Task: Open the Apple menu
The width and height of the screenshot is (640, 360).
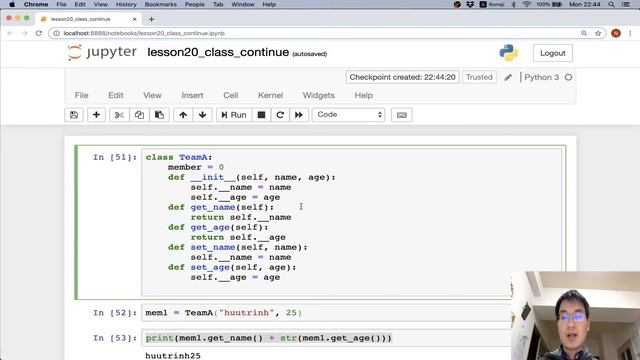Action: pos(12,4)
